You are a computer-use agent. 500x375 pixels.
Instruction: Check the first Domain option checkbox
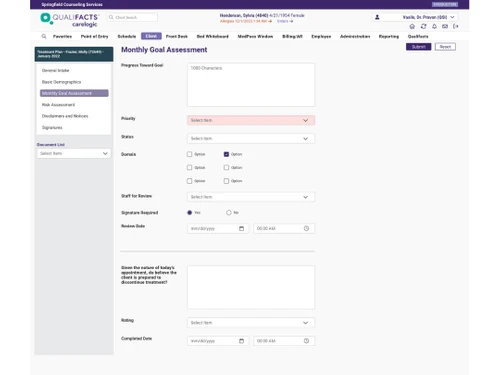(x=190, y=154)
